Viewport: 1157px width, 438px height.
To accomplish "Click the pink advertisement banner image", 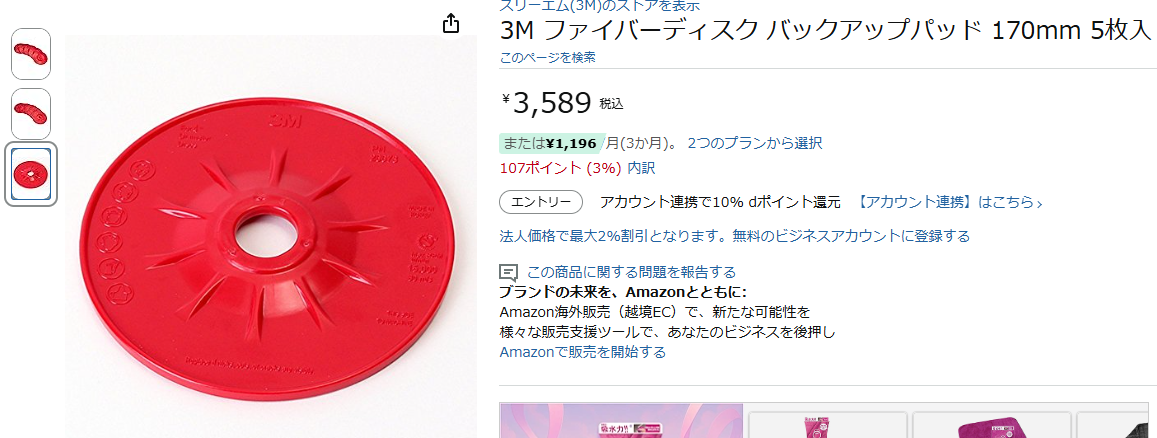I will [x=621, y=420].
